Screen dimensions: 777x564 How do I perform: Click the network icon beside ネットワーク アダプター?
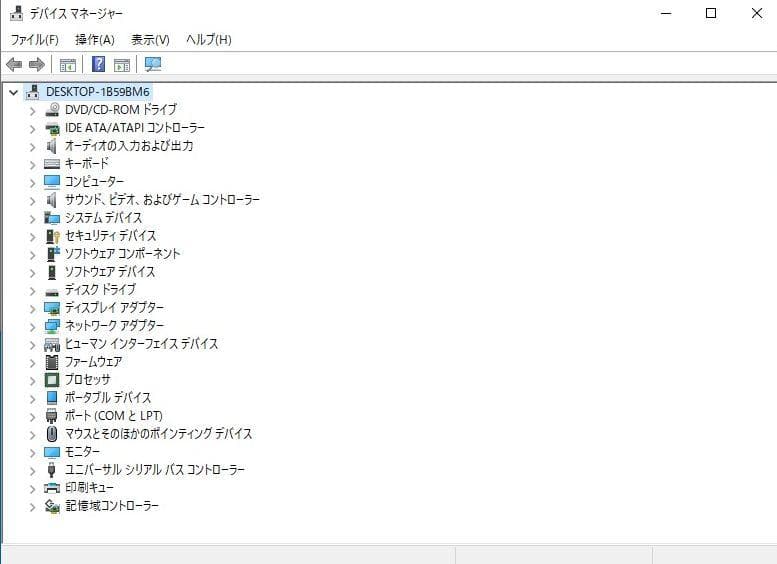(52, 326)
